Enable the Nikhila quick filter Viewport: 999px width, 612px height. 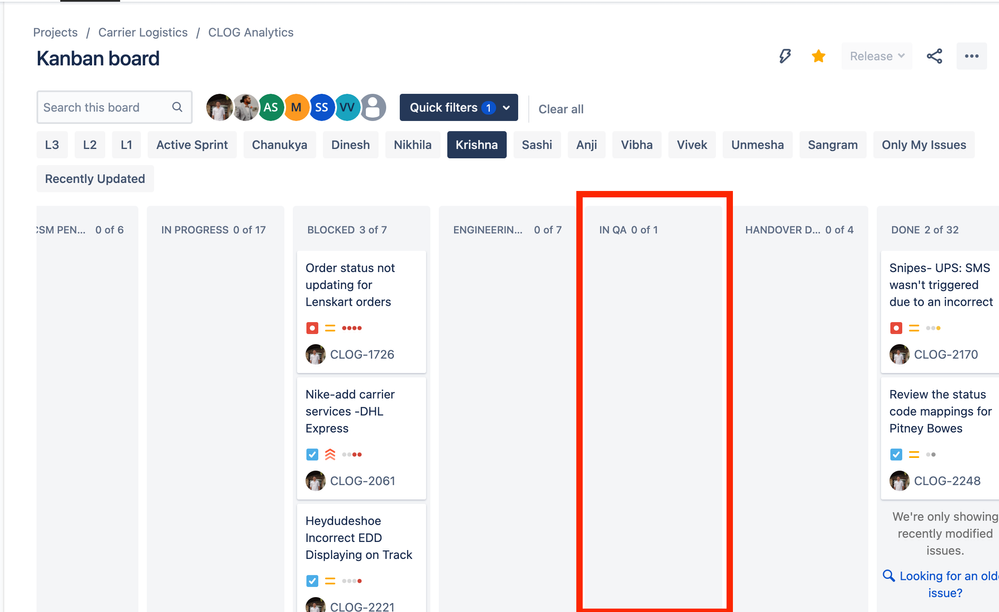click(413, 145)
